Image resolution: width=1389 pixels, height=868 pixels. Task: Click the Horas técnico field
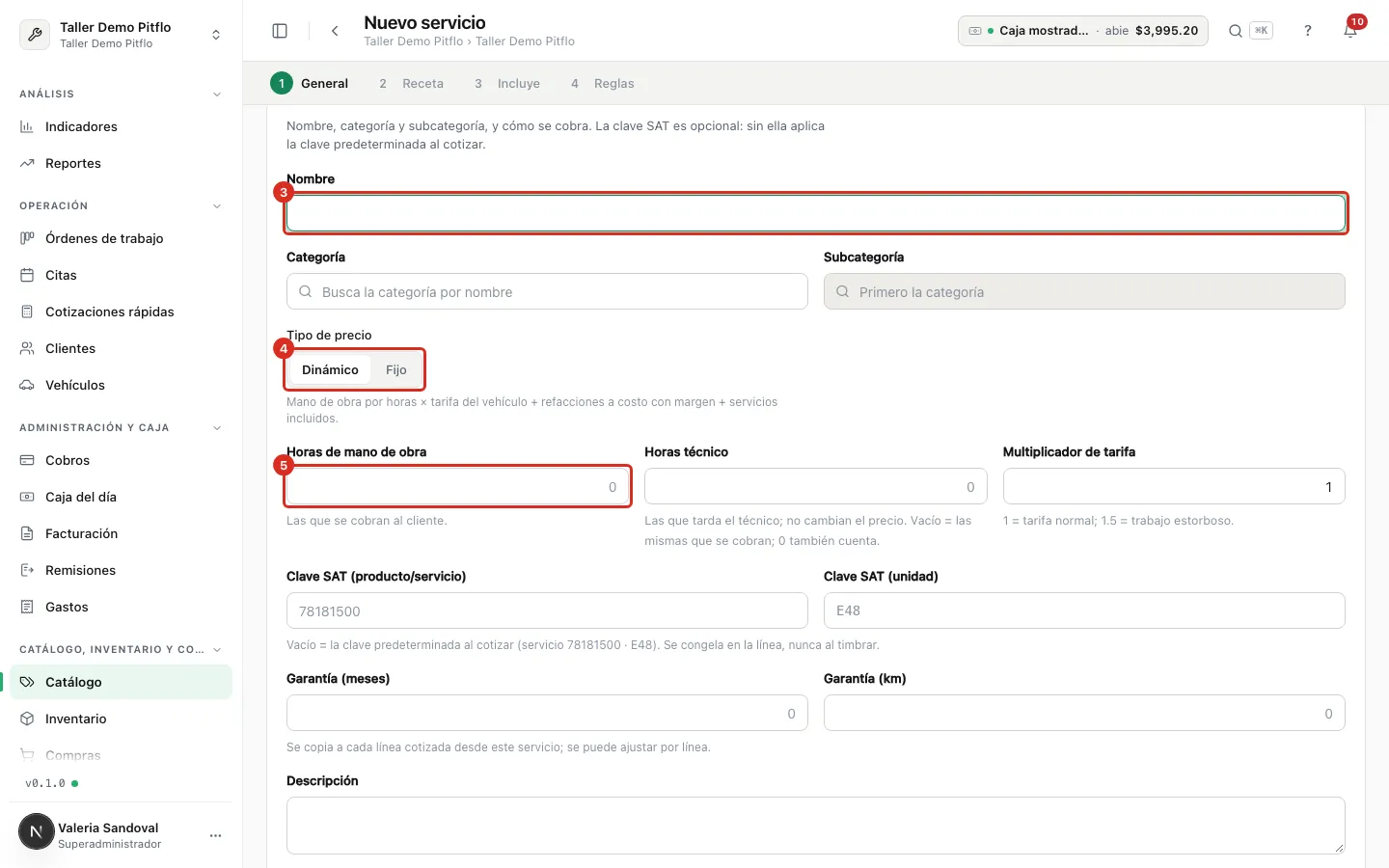(816, 486)
